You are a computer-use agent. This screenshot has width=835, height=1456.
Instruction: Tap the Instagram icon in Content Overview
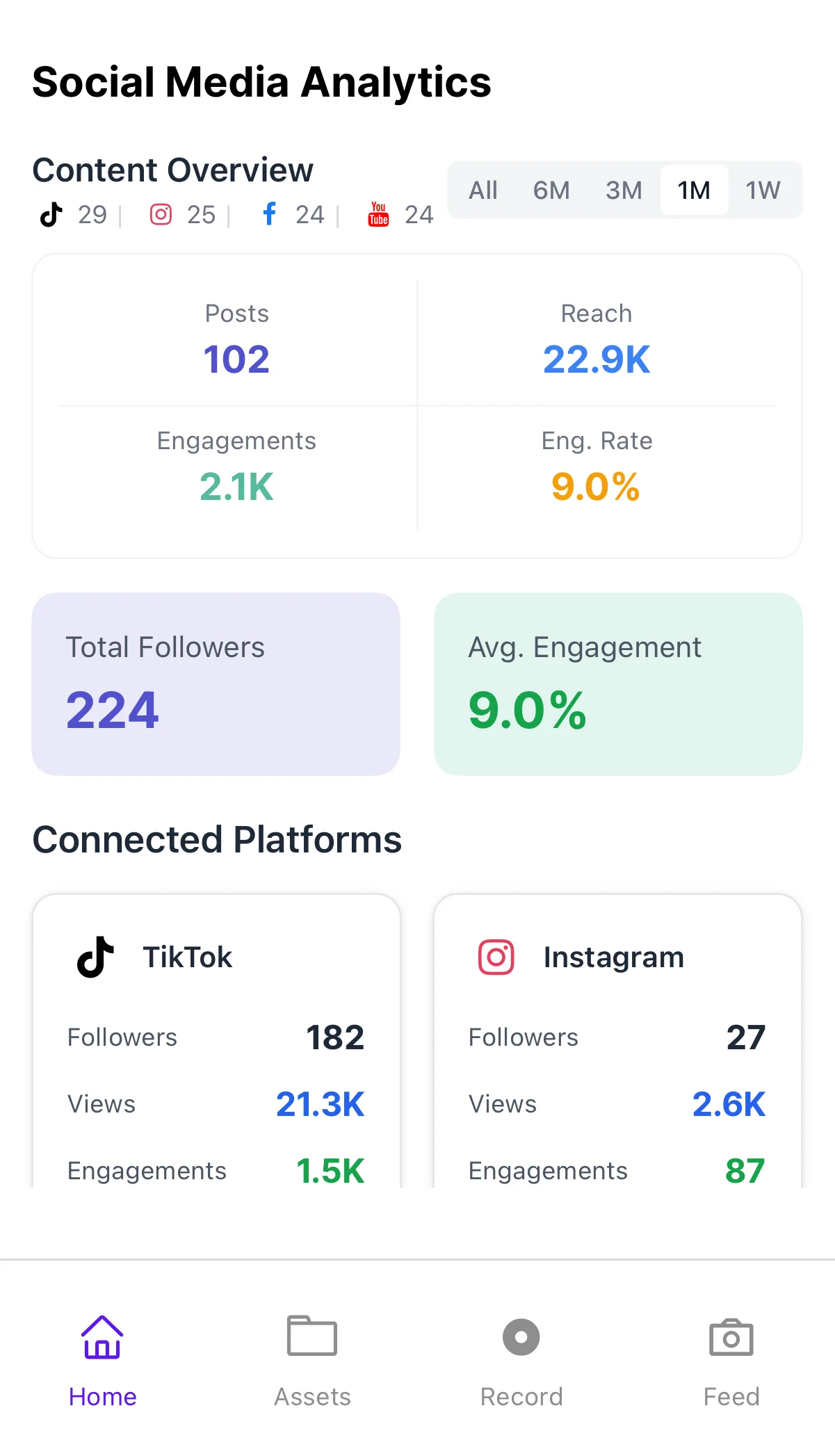pyautogui.click(x=161, y=215)
